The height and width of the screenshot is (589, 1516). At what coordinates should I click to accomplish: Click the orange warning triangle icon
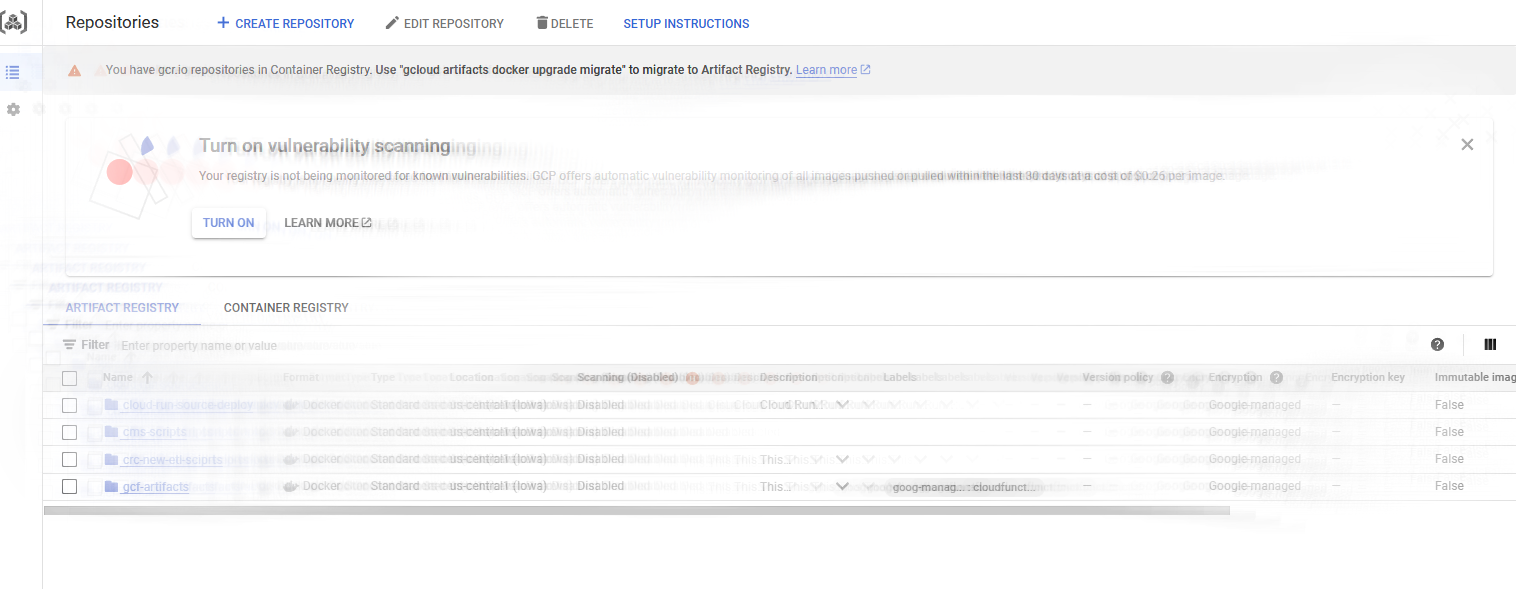75,70
